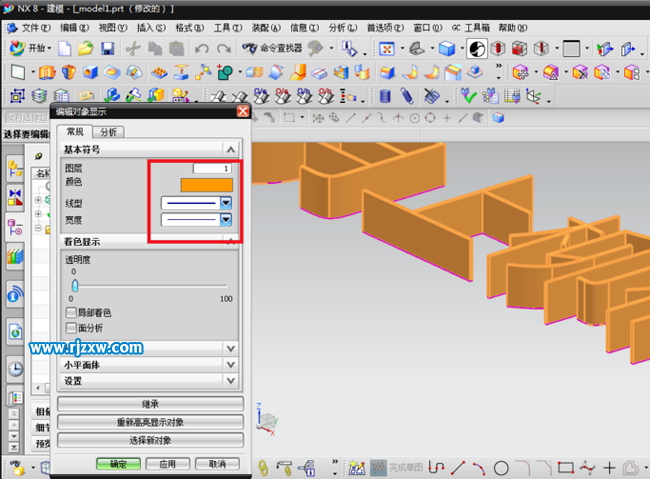The image size is (650, 479).
Task: Click the arc tool in bottom toolbar
Action: coord(479,468)
